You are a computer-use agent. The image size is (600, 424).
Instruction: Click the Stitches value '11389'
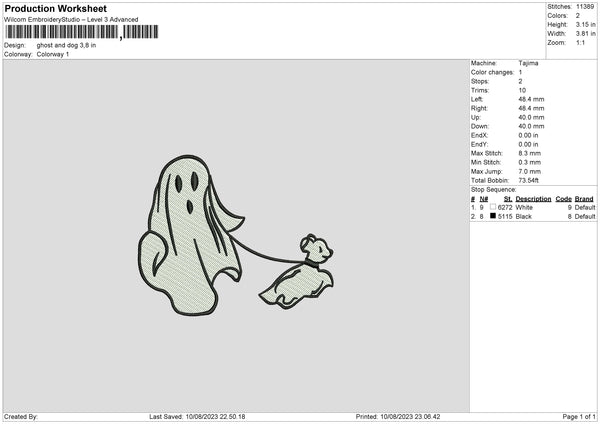click(x=585, y=7)
